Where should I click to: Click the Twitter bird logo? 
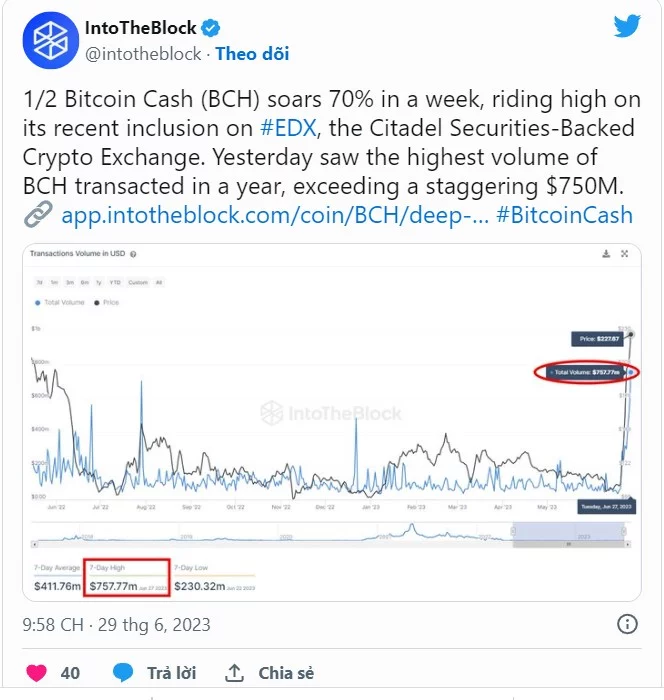(x=627, y=26)
